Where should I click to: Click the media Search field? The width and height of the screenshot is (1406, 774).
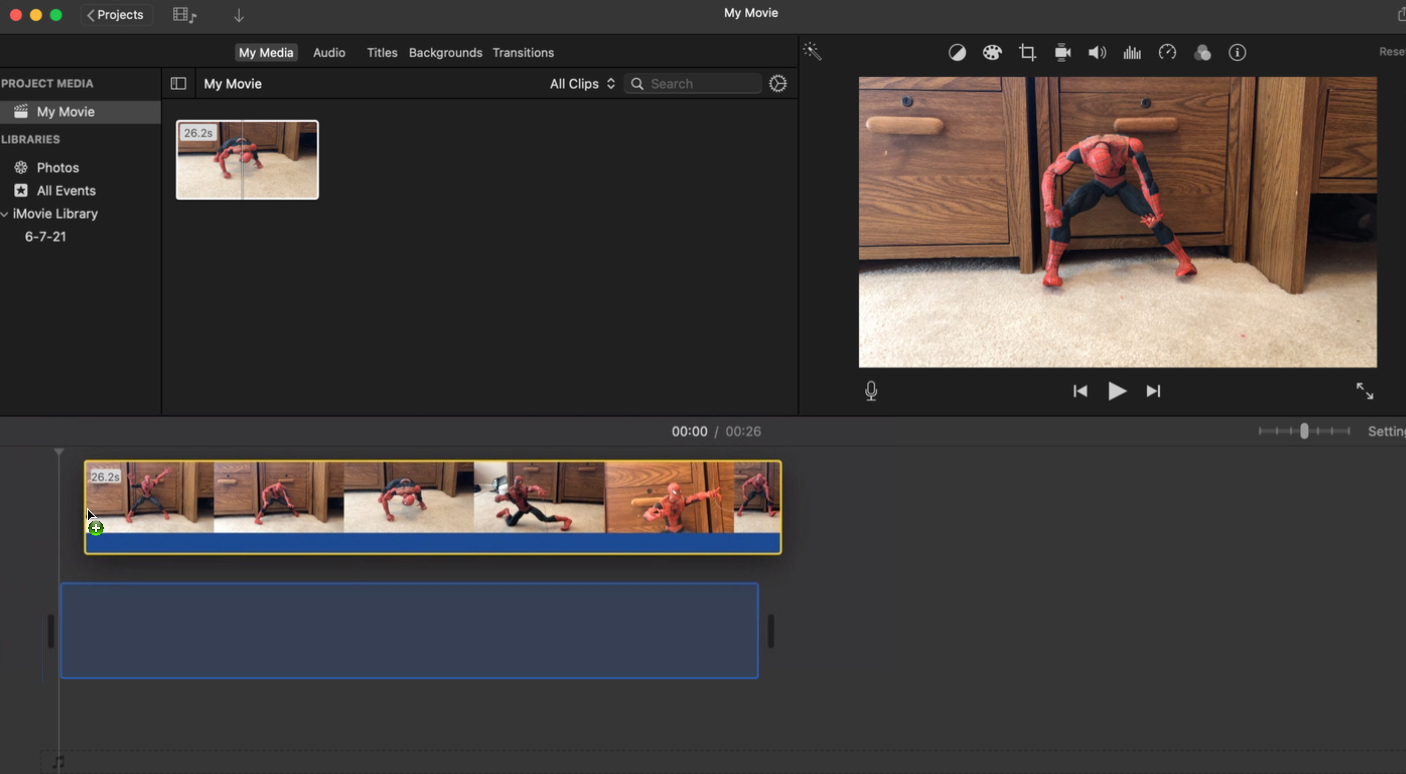(x=693, y=84)
